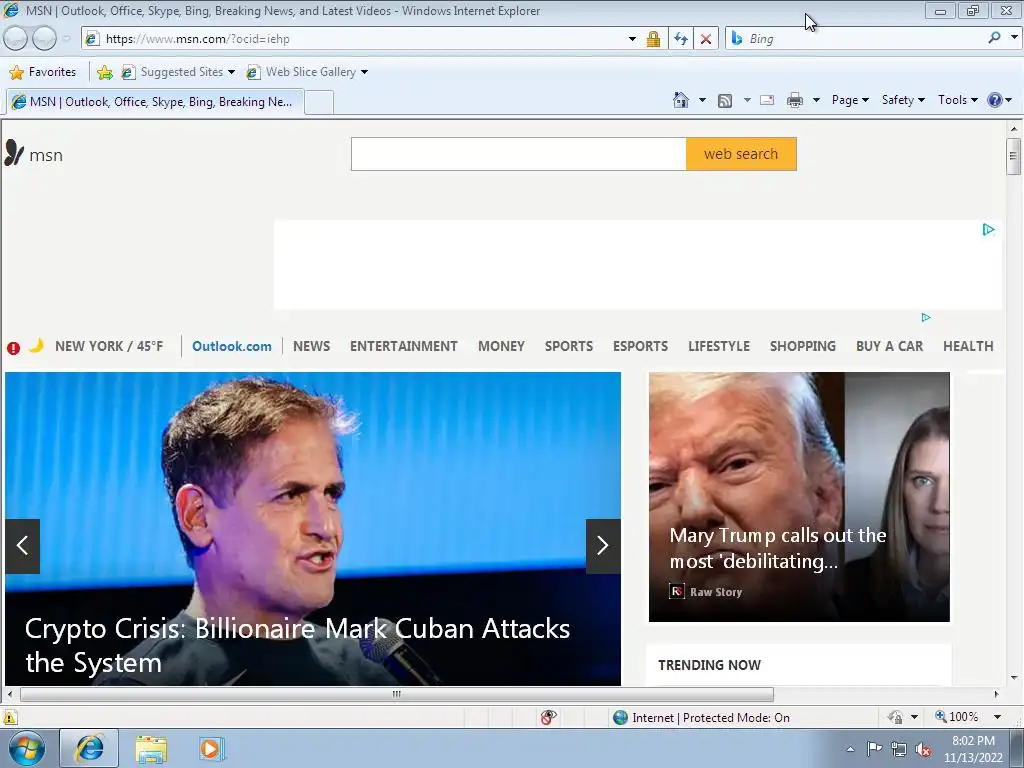The width and height of the screenshot is (1024, 768).
Task: Open the Outlook.com link
Action: 232,346
